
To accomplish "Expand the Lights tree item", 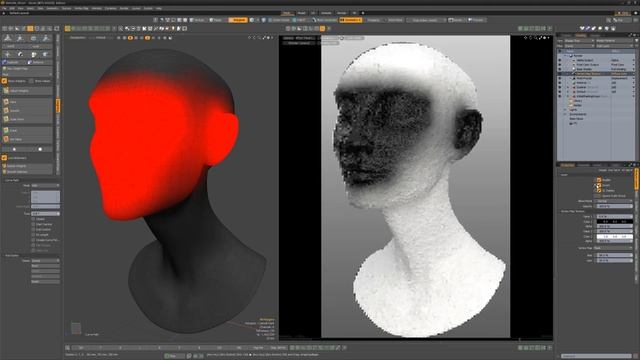I will (x=565, y=109).
